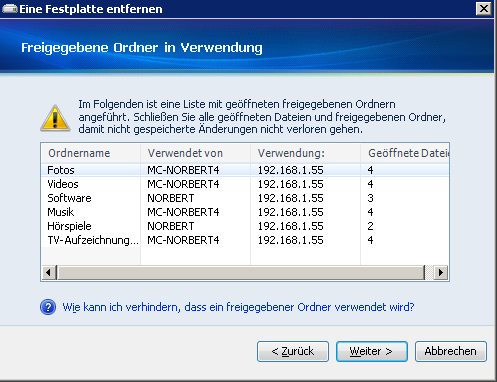The height and width of the screenshot is (382, 497).
Task: Go back with the < Zurück button
Action: [293, 351]
